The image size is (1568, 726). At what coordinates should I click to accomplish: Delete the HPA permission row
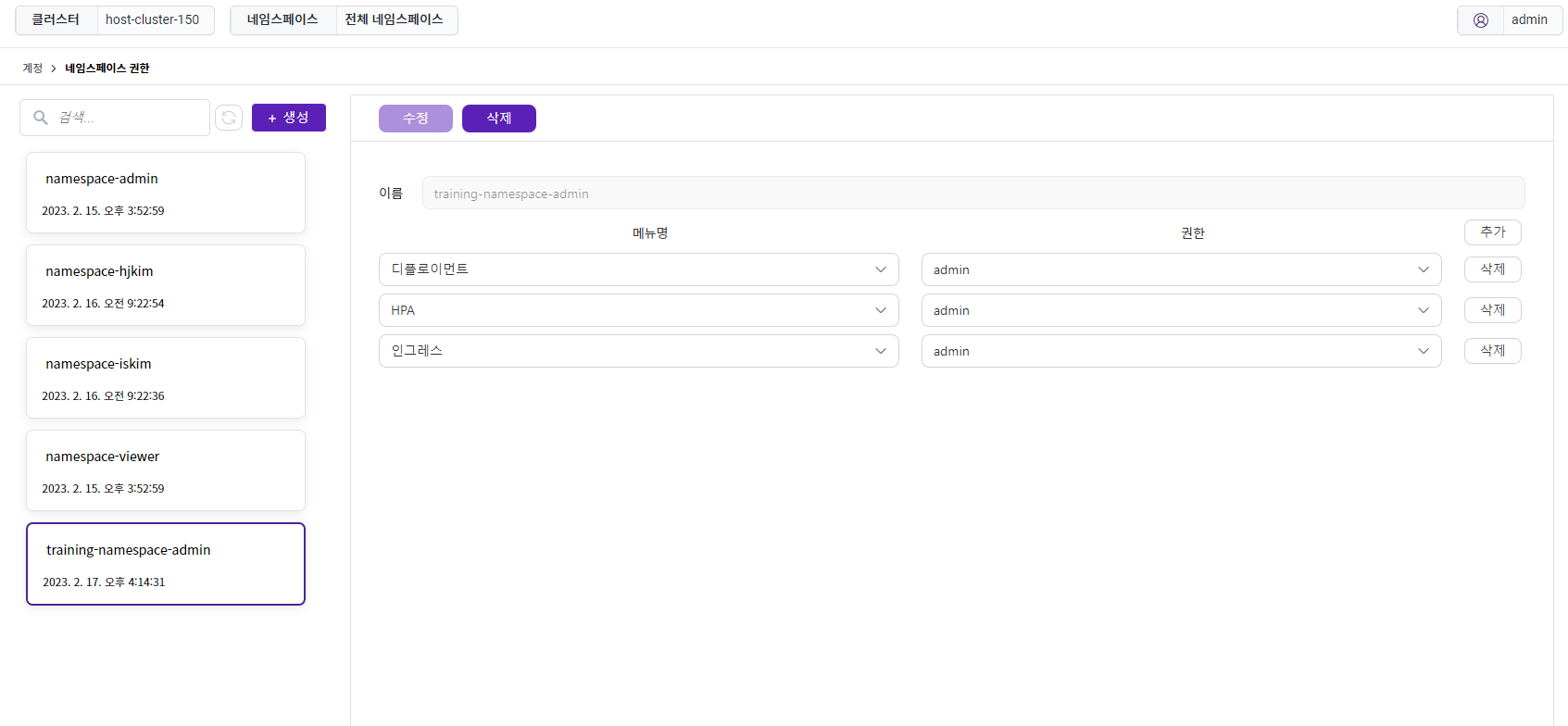click(x=1493, y=310)
